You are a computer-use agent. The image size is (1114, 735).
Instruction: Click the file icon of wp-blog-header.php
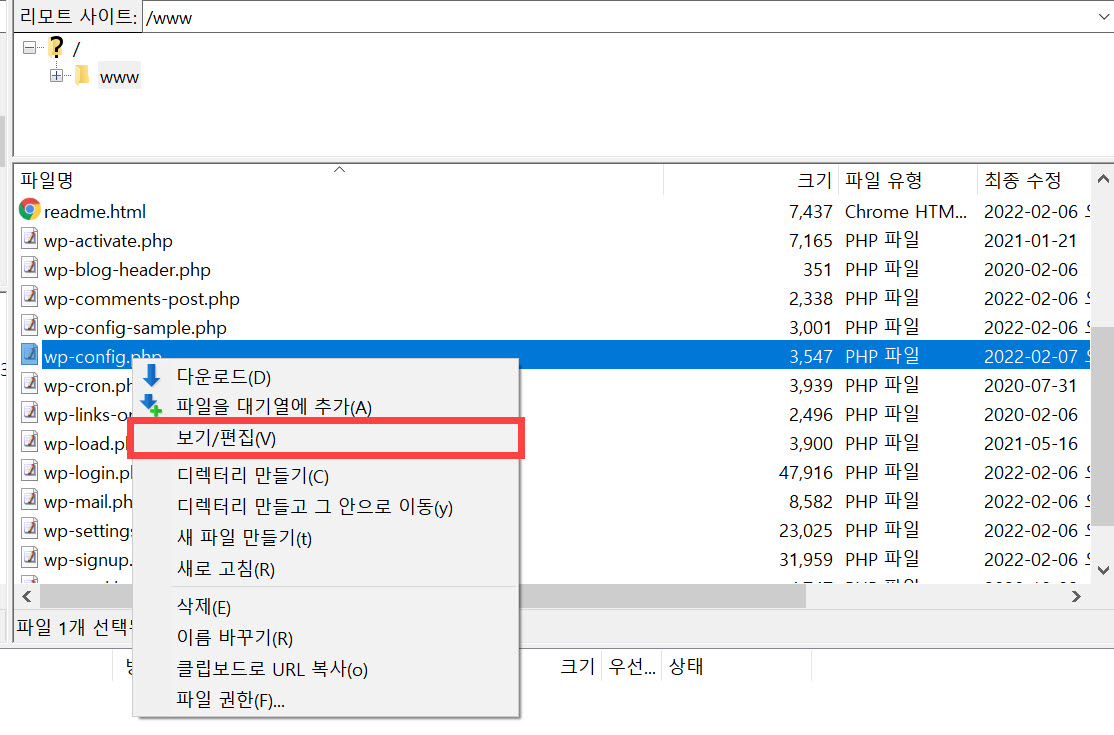[29, 268]
